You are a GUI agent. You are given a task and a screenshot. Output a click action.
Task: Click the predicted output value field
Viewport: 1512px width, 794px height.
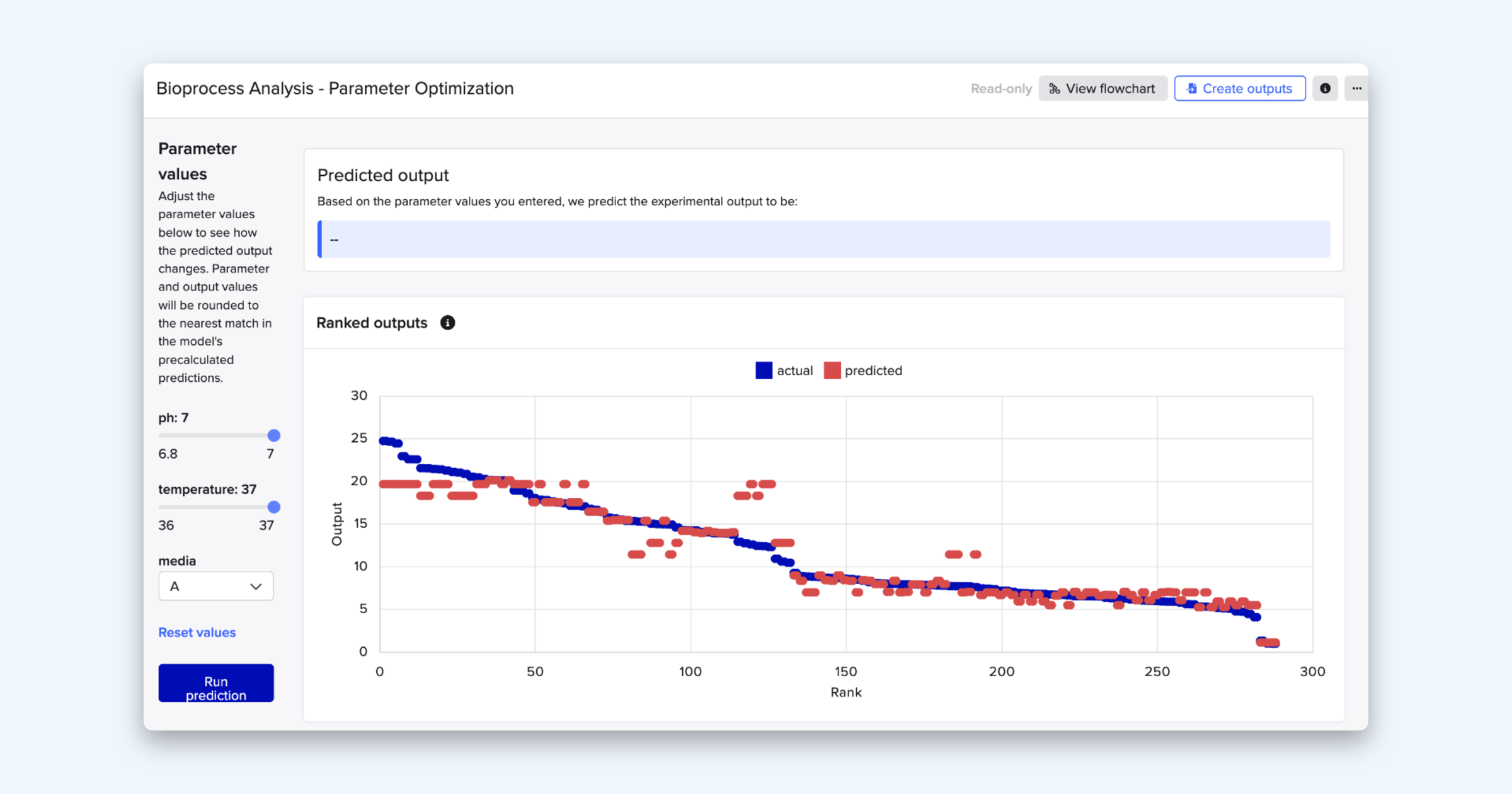tap(824, 239)
